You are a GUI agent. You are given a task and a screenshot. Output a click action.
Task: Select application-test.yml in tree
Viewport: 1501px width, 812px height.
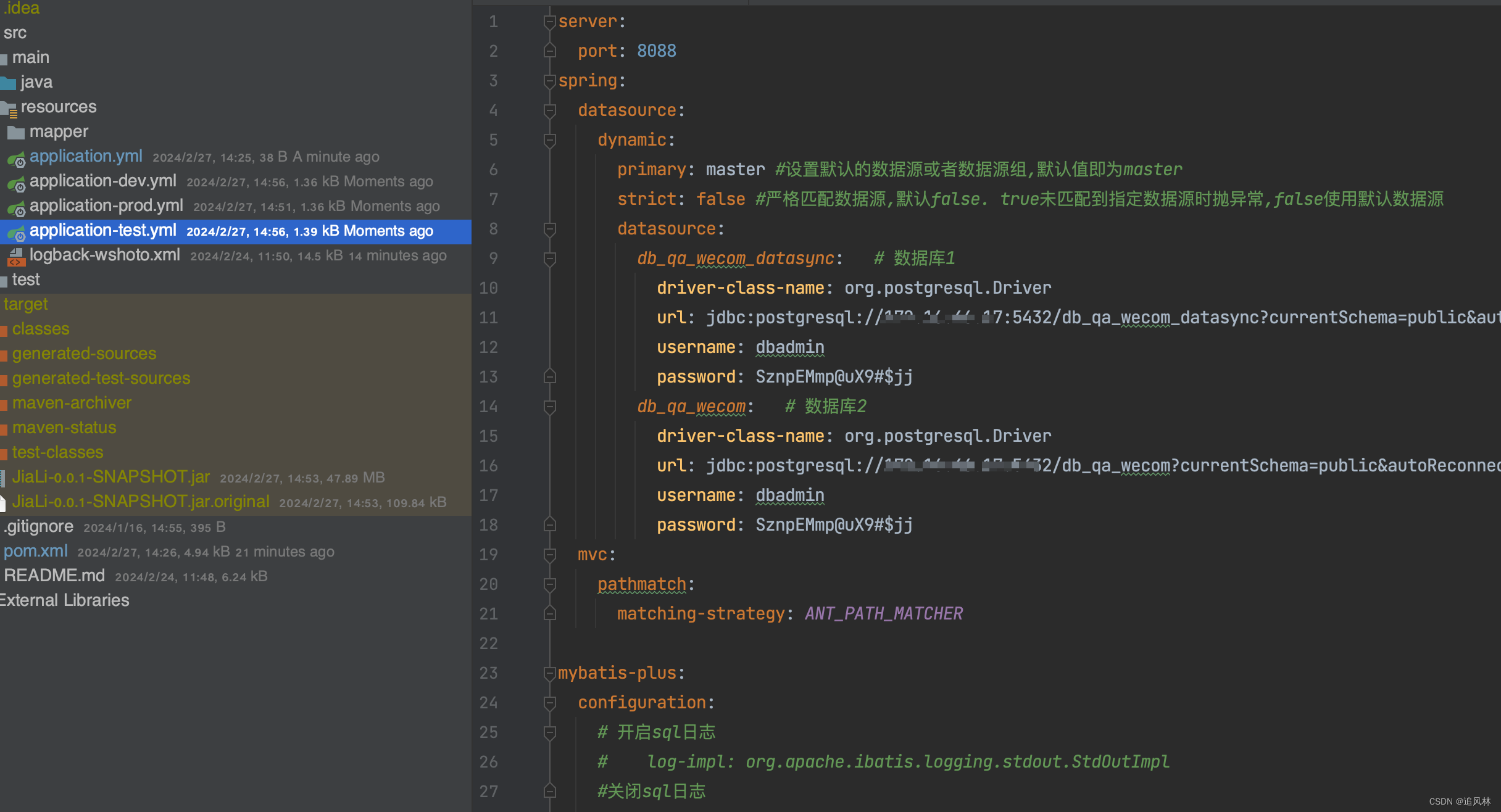[x=103, y=230]
